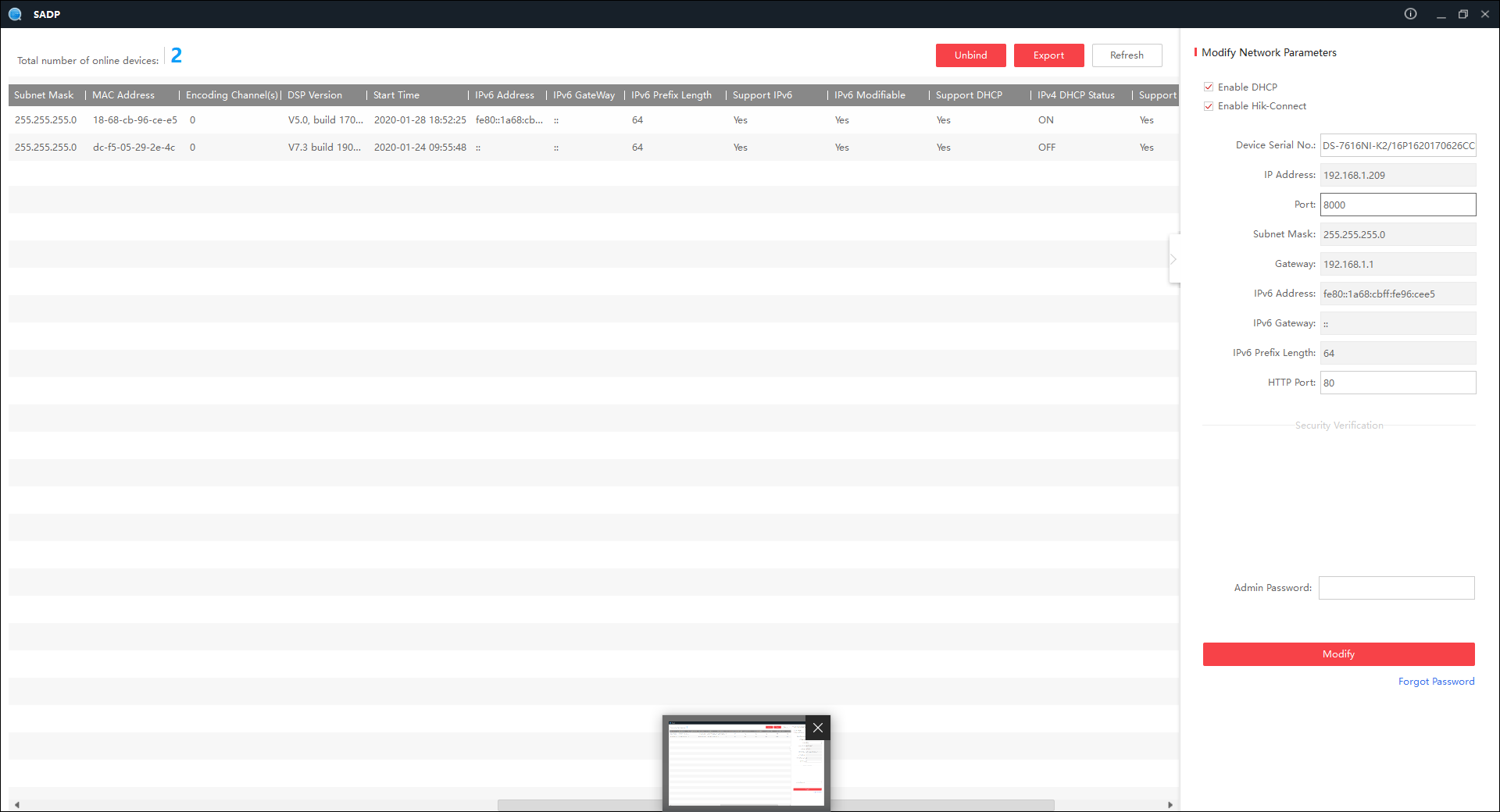Click the SADP application logo icon
1500x812 pixels.
[15, 14]
